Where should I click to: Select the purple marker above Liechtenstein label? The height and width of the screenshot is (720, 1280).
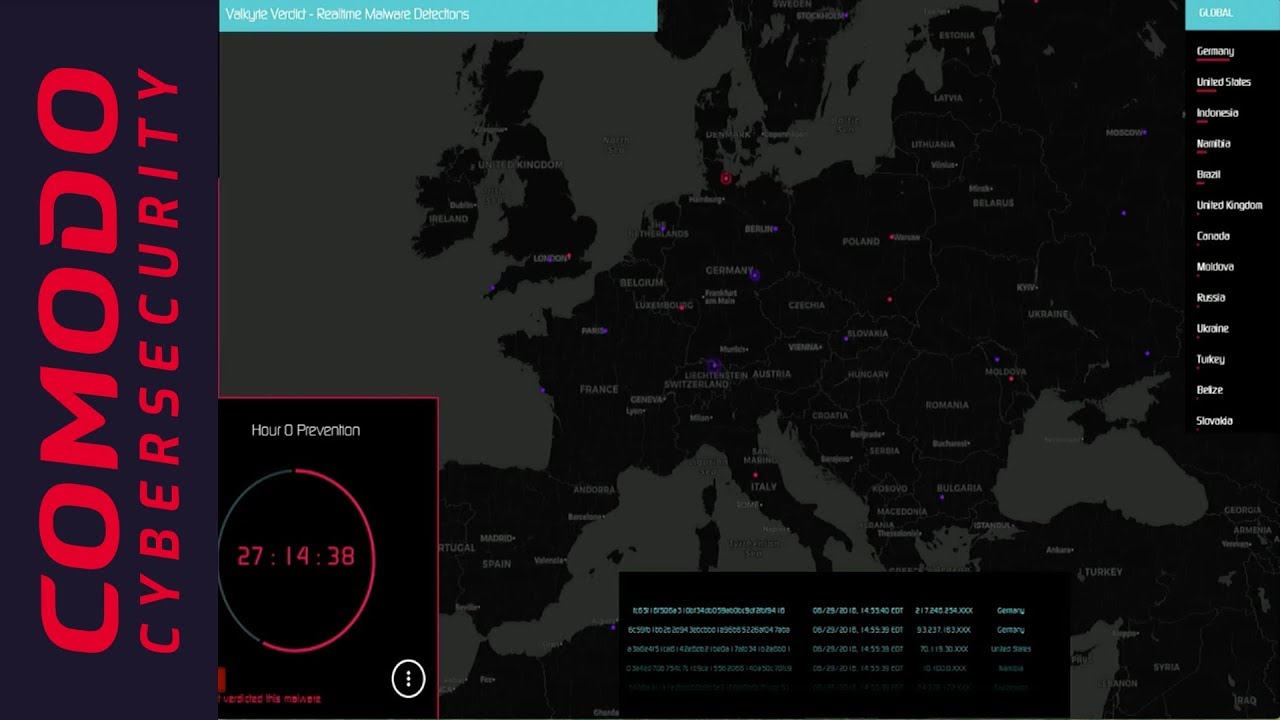click(713, 365)
